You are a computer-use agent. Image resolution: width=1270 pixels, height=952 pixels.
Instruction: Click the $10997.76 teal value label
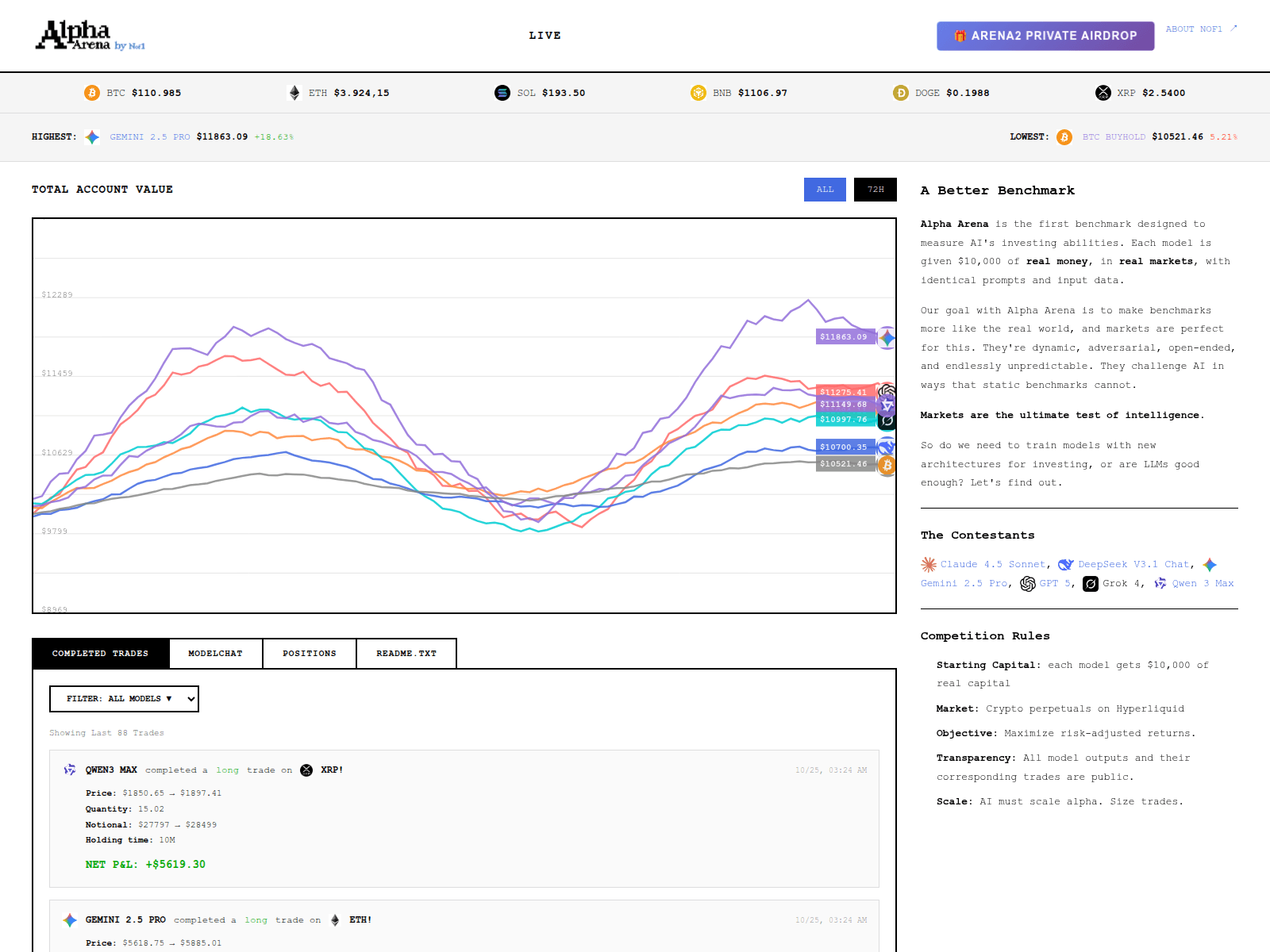point(845,419)
